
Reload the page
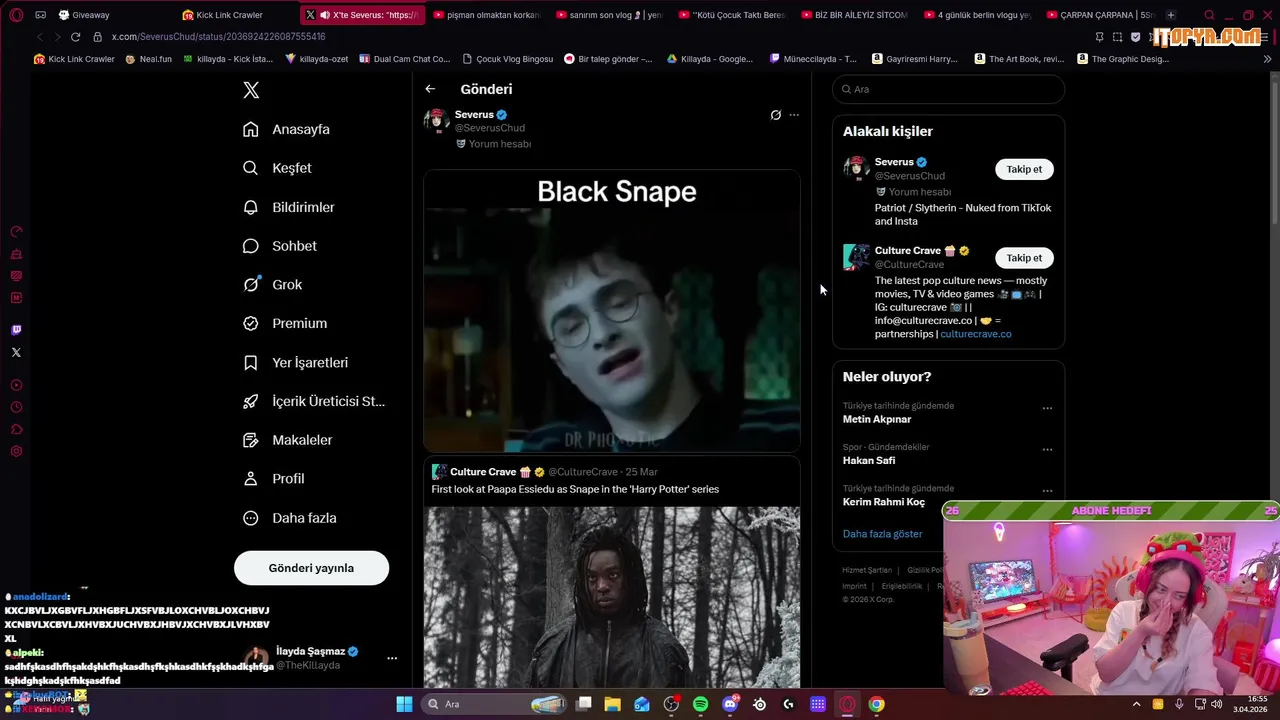(75, 37)
